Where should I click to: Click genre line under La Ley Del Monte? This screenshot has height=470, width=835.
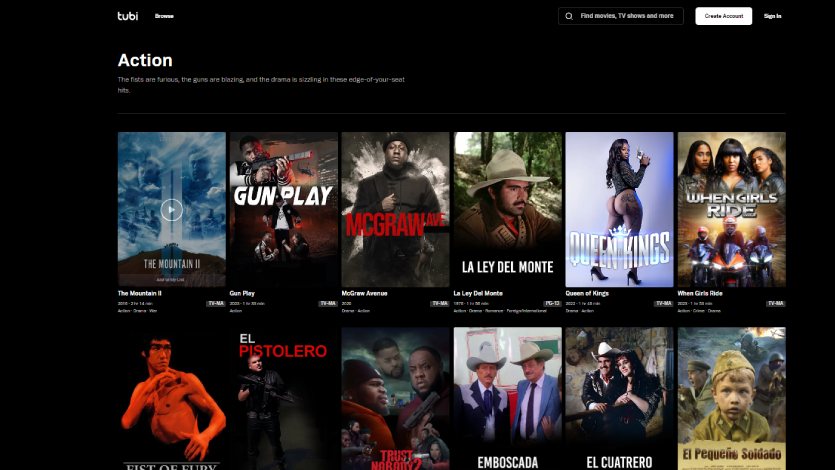(x=500, y=311)
